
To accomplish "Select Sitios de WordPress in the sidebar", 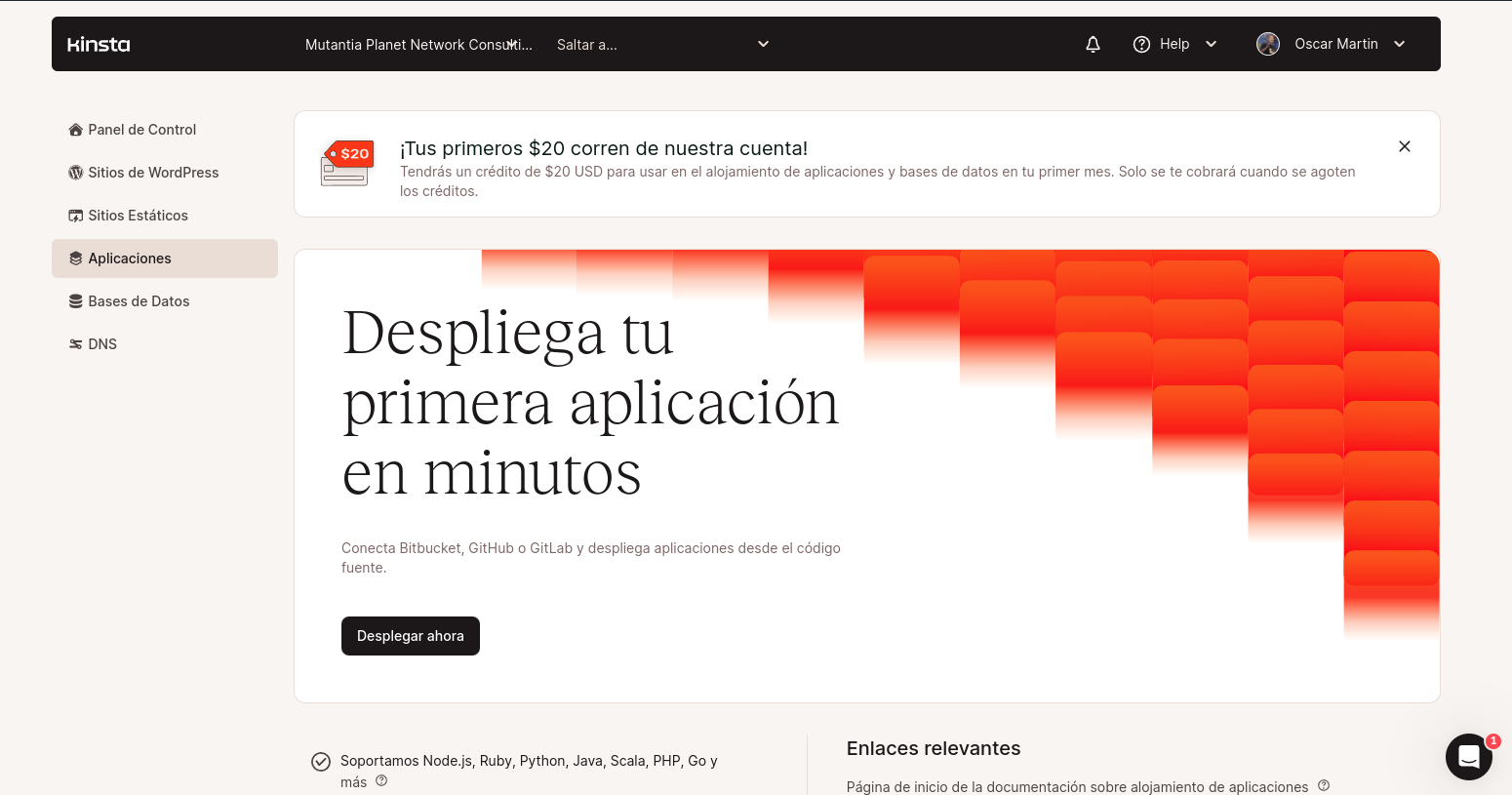I will pos(152,172).
